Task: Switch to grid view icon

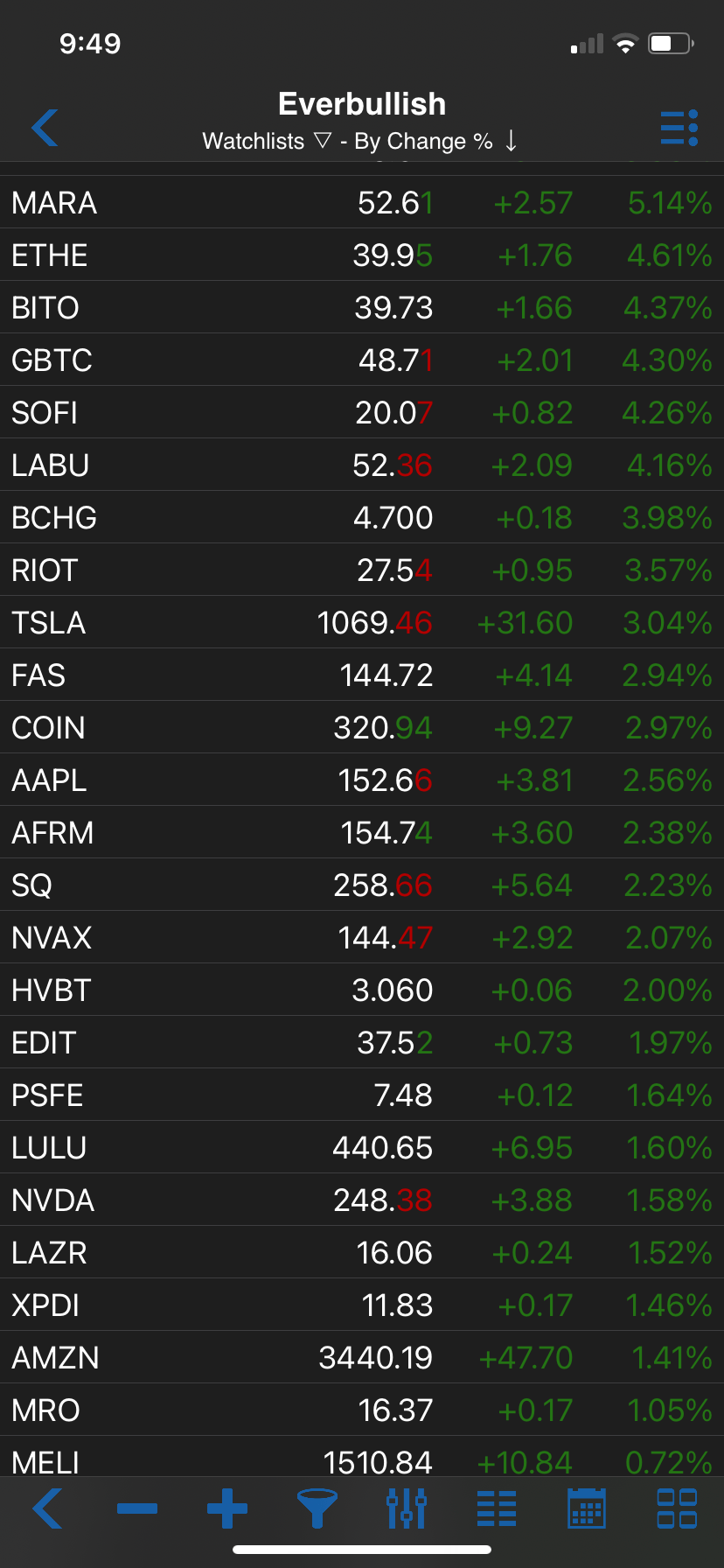Action: tap(677, 1508)
